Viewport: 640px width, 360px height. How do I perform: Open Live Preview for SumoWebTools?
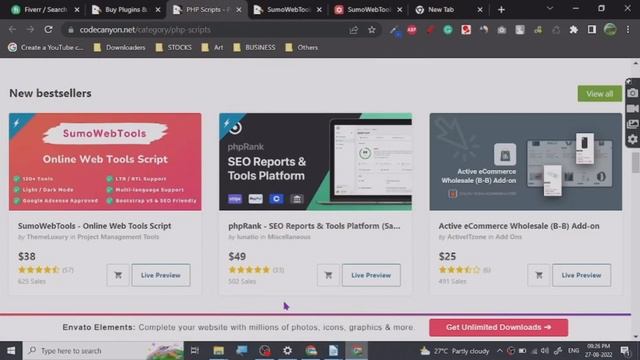[161, 275]
